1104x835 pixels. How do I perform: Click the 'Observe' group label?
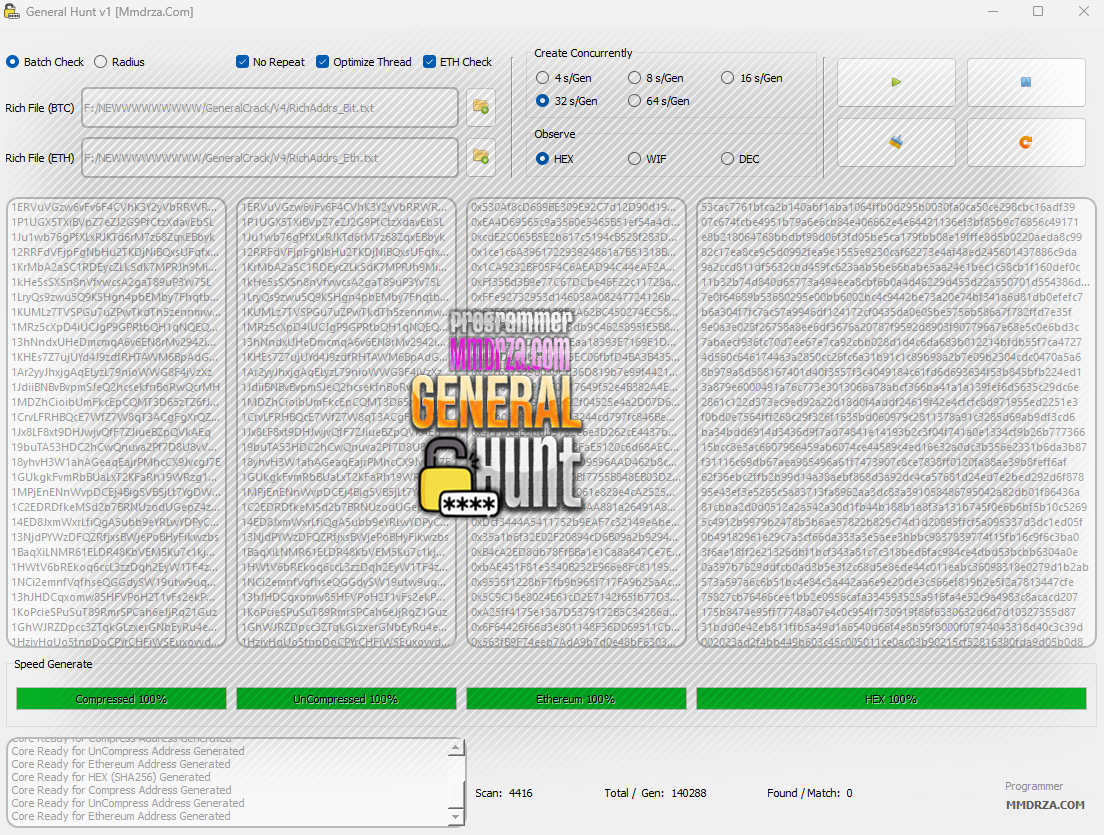[555, 134]
